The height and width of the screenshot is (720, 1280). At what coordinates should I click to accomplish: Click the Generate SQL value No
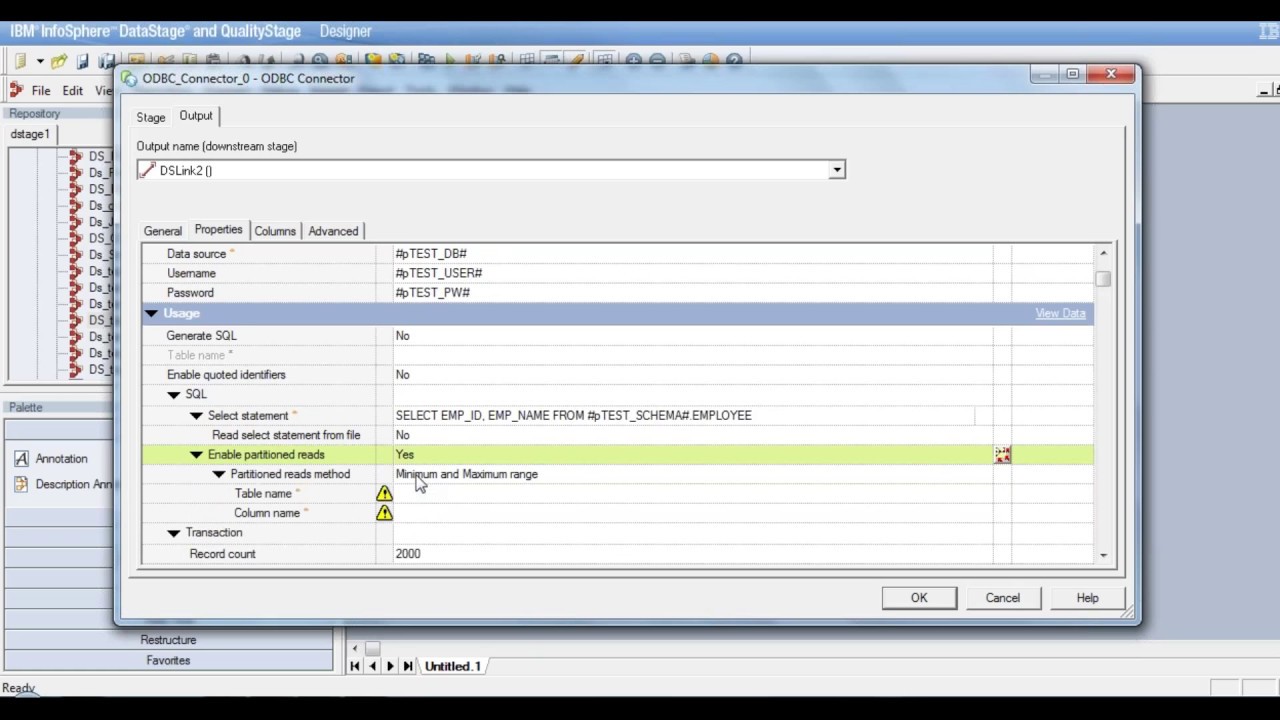pos(402,336)
